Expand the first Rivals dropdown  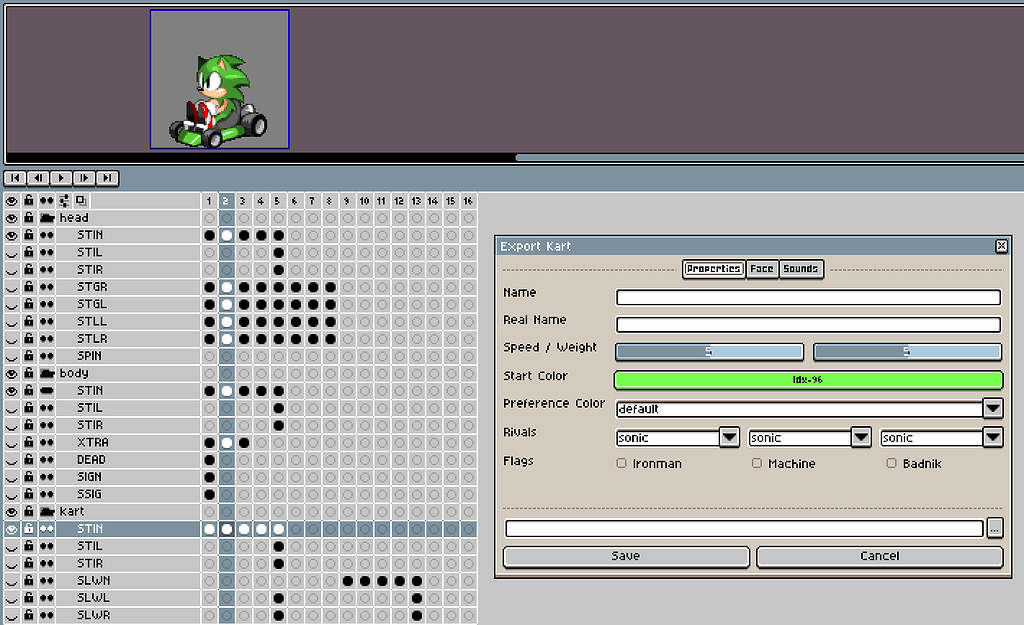[729, 438]
